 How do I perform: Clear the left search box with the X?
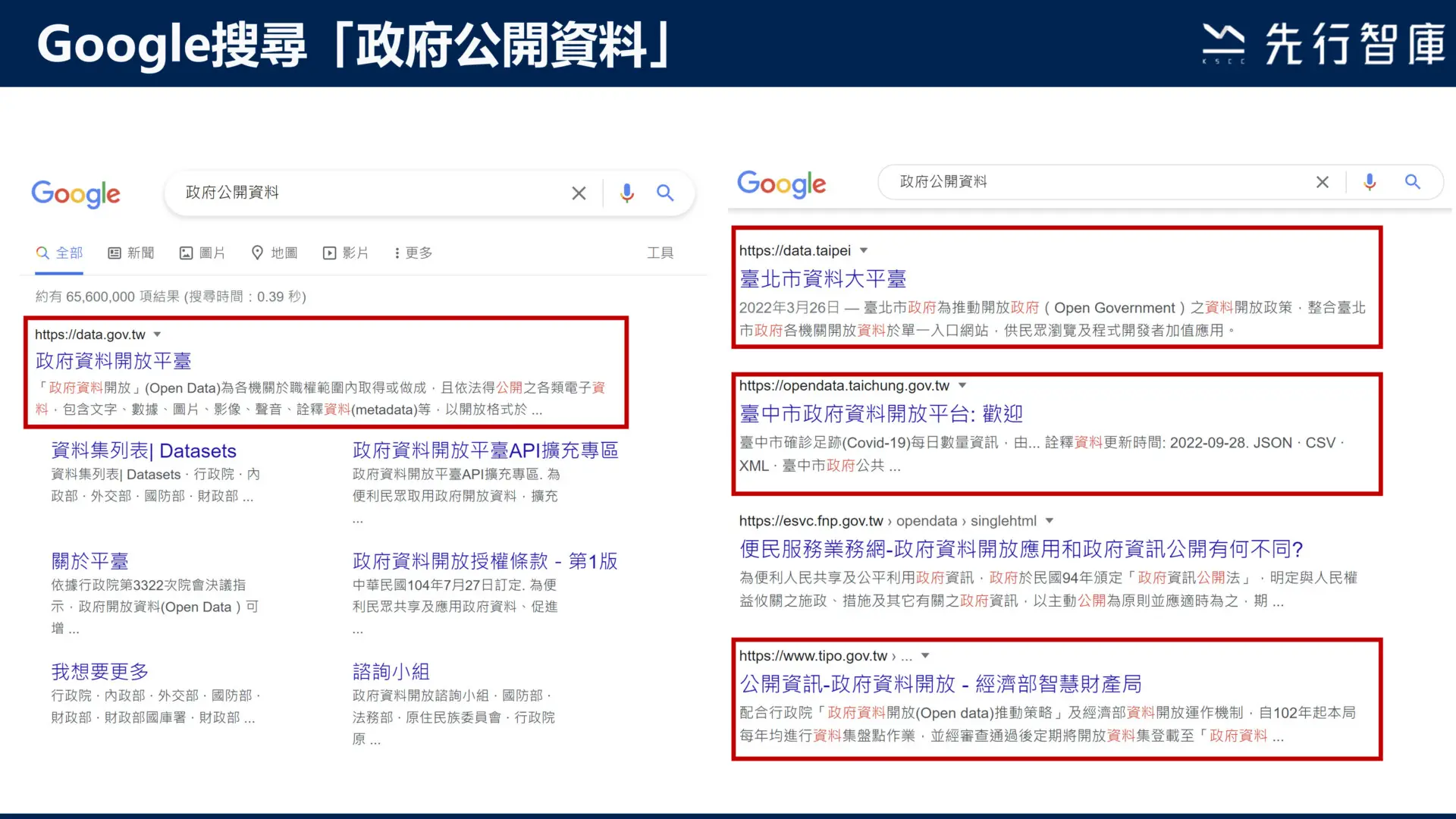pos(579,193)
